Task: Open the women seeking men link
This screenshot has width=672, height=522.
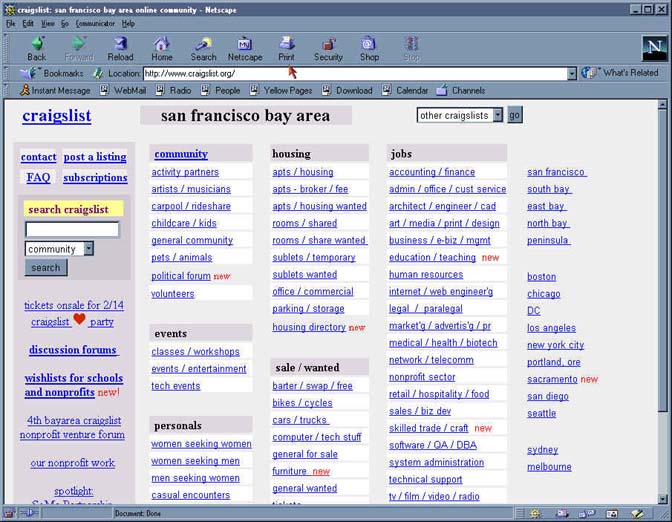Action: [x=195, y=462]
